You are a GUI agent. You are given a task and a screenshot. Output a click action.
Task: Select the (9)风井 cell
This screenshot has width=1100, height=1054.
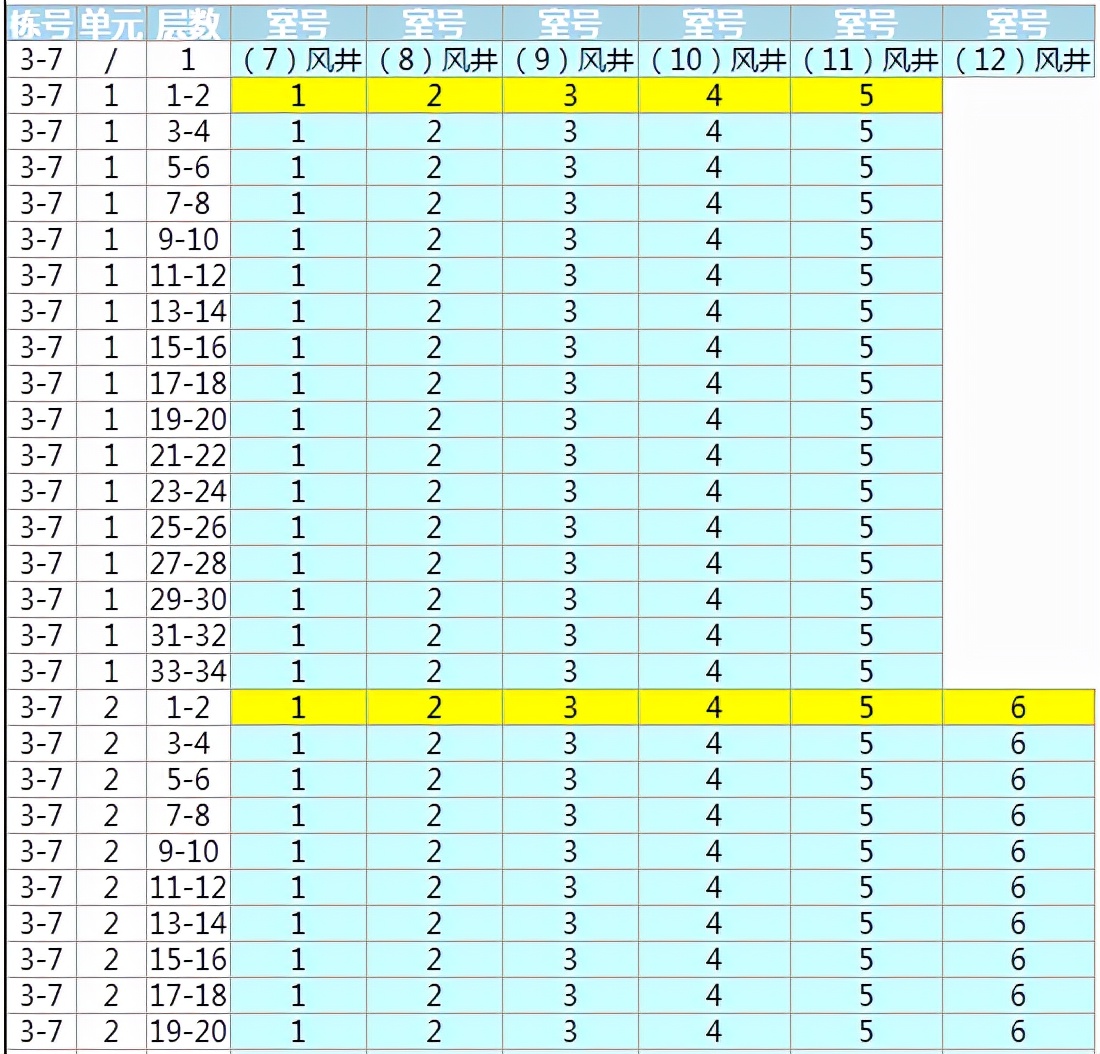pos(570,60)
